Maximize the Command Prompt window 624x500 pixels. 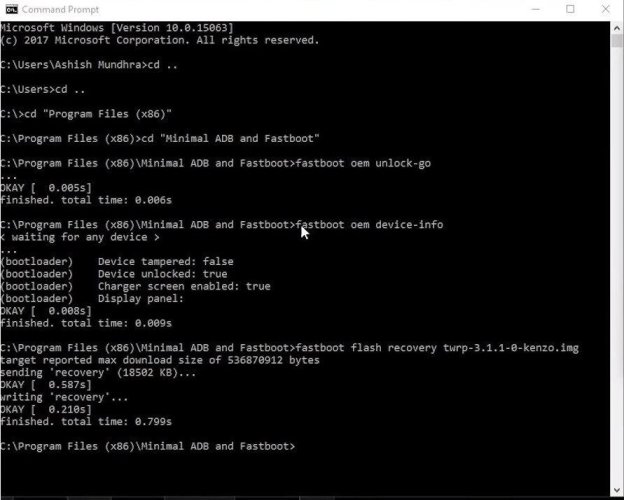pyautogui.click(x=570, y=9)
